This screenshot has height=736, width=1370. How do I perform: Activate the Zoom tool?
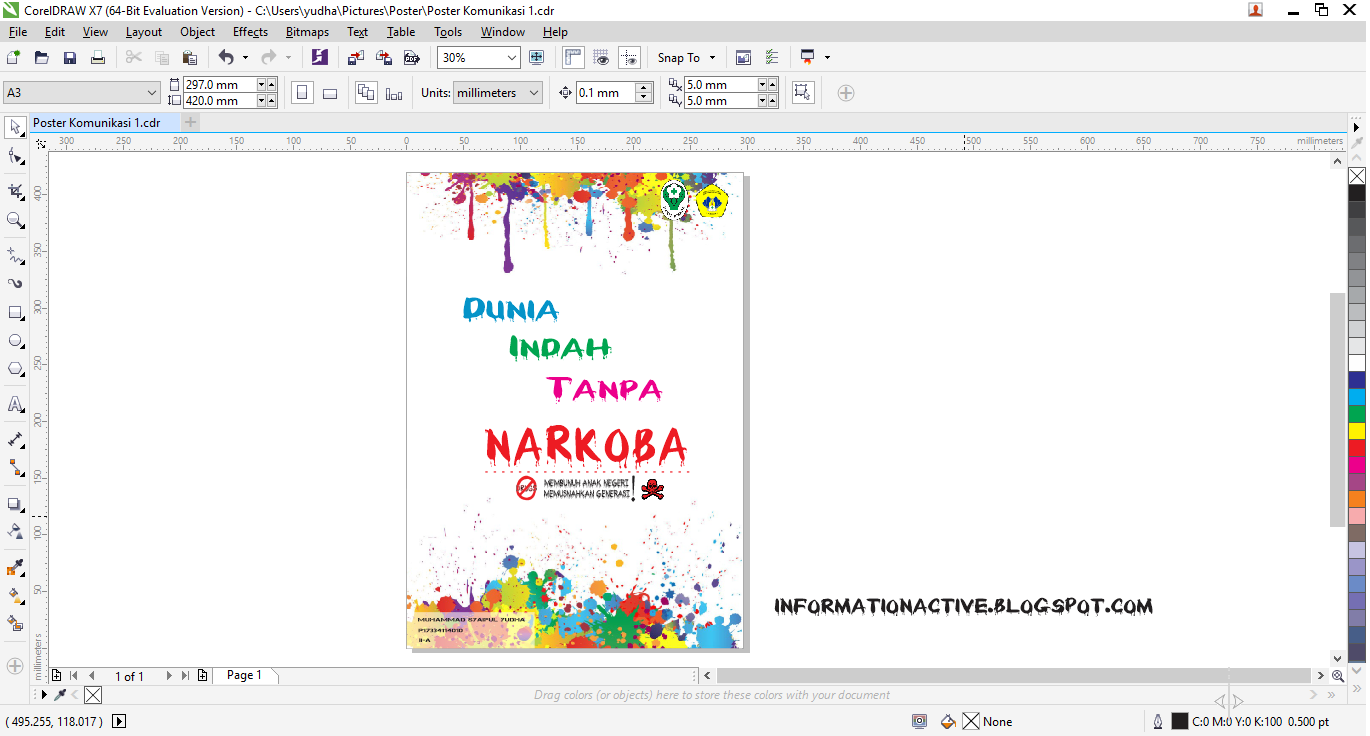[x=14, y=220]
